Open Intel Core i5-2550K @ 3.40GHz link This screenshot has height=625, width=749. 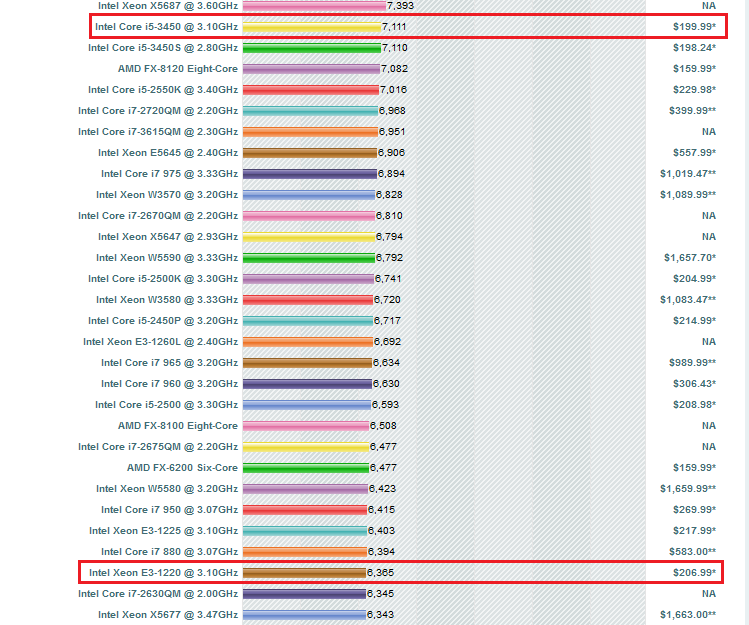tap(163, 90)
